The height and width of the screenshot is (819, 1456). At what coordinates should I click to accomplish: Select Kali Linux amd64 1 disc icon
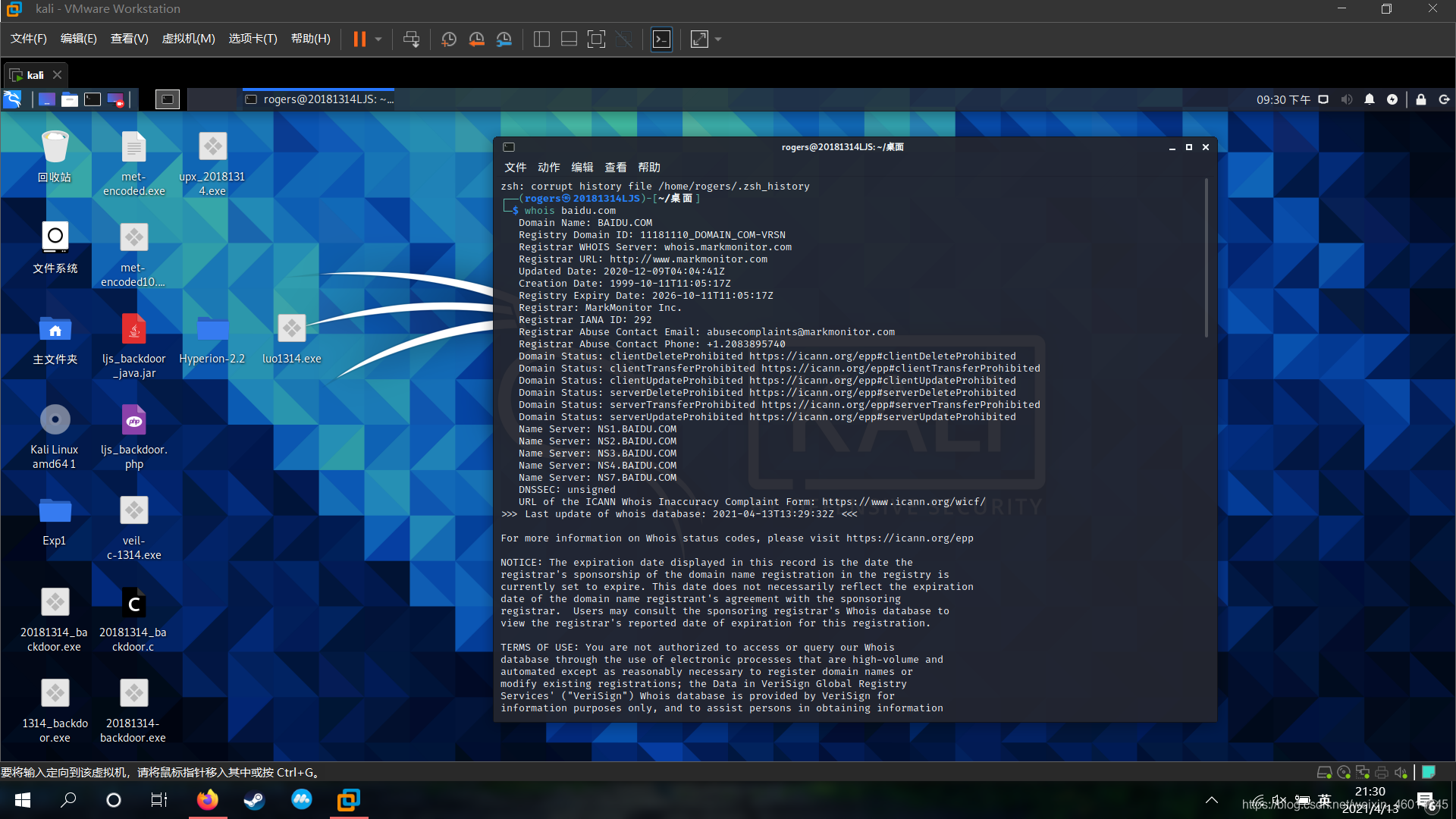55,436
